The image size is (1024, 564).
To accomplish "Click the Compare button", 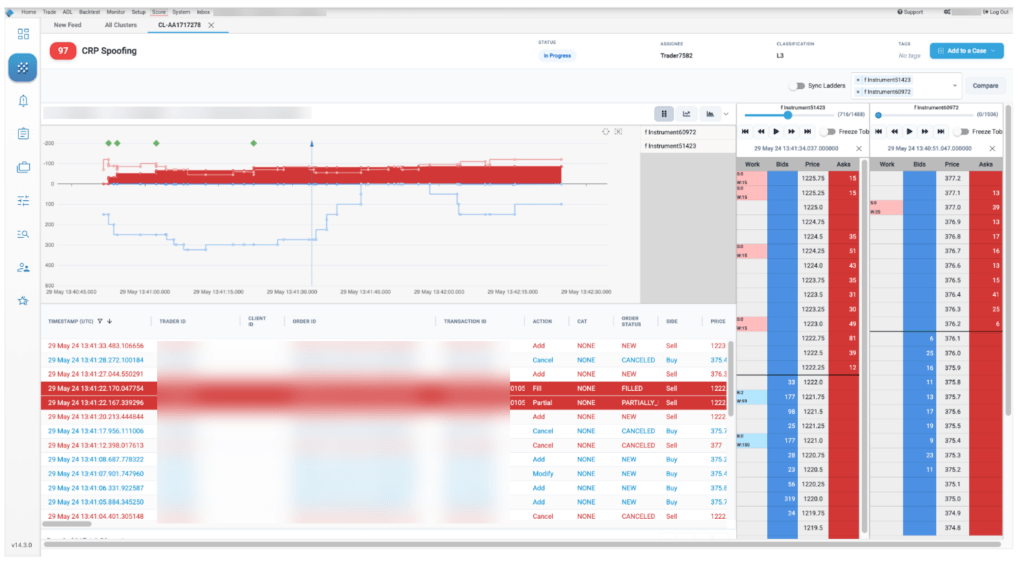I will tap(985, 86).
